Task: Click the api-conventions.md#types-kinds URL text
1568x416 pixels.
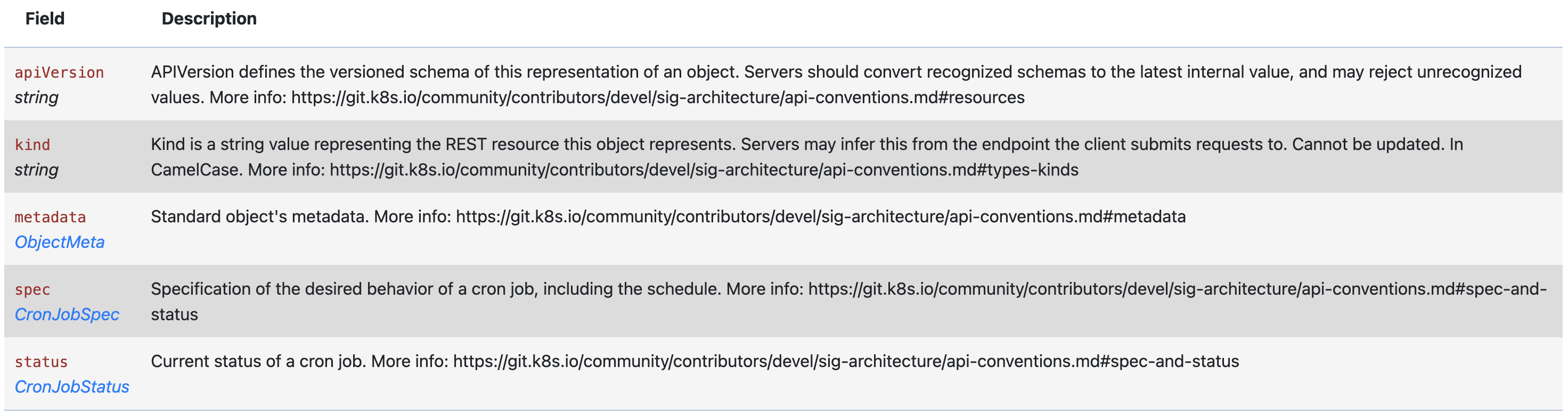Action: (704, 170)
